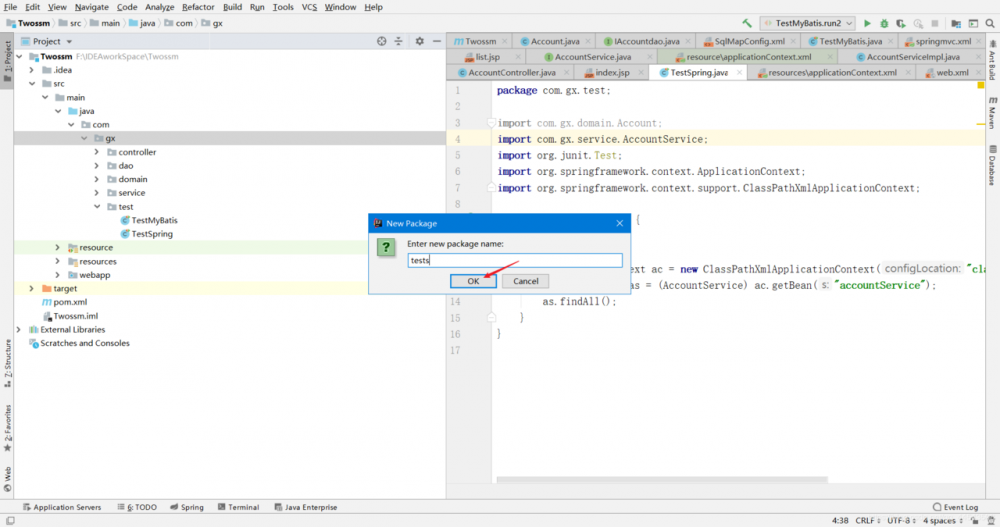Open Project panel gear settings
1000x527 pixels.
(420, 41)
